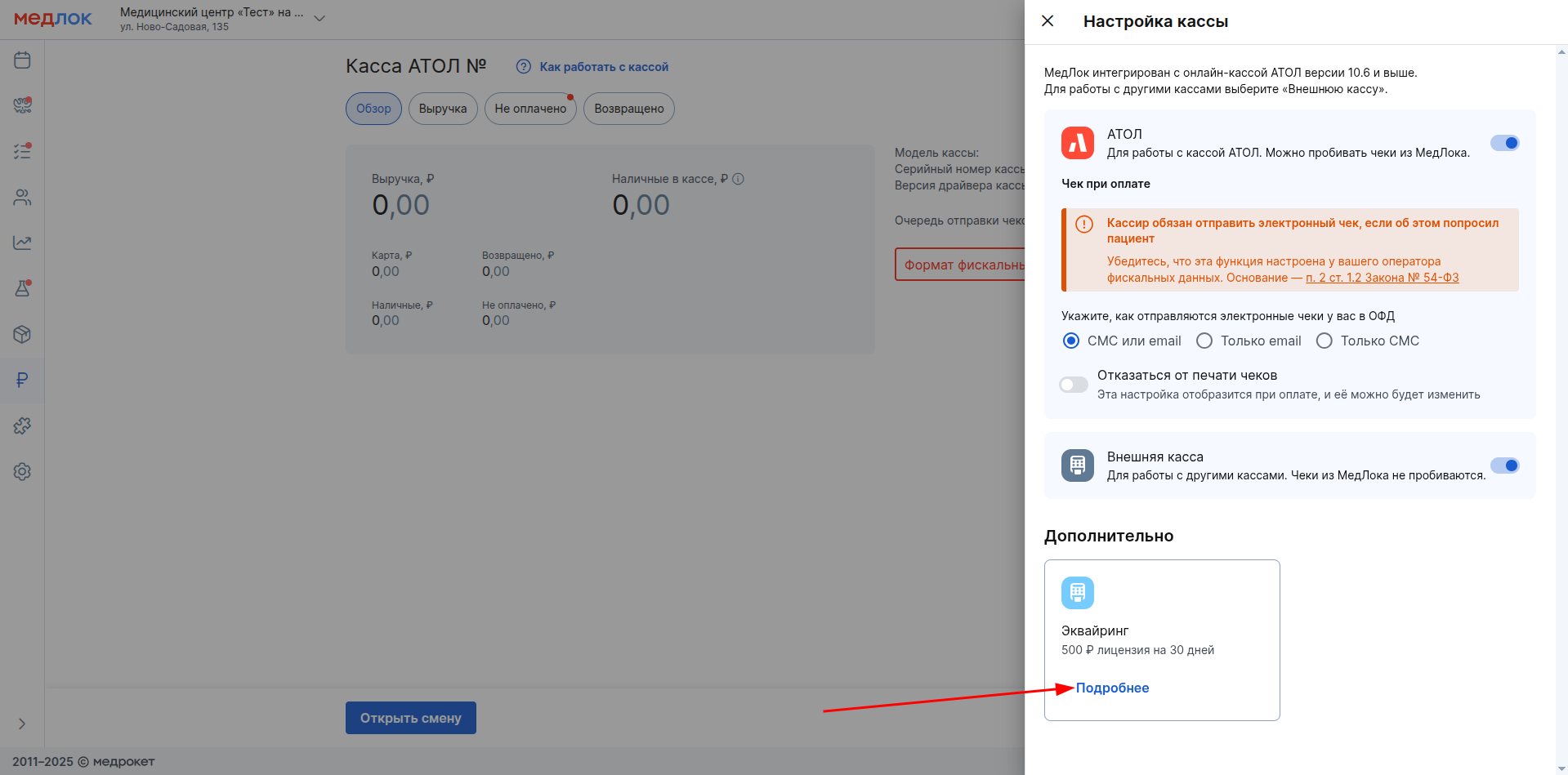The image size is (1568, 775).
Task: Click info icon next to Наличные в кассе
Action: coord(738,179)
